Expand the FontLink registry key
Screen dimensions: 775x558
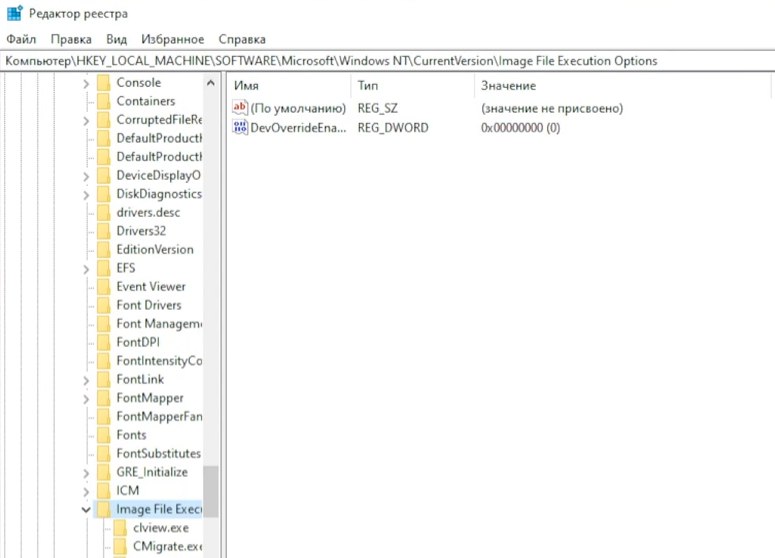(86, 380)
